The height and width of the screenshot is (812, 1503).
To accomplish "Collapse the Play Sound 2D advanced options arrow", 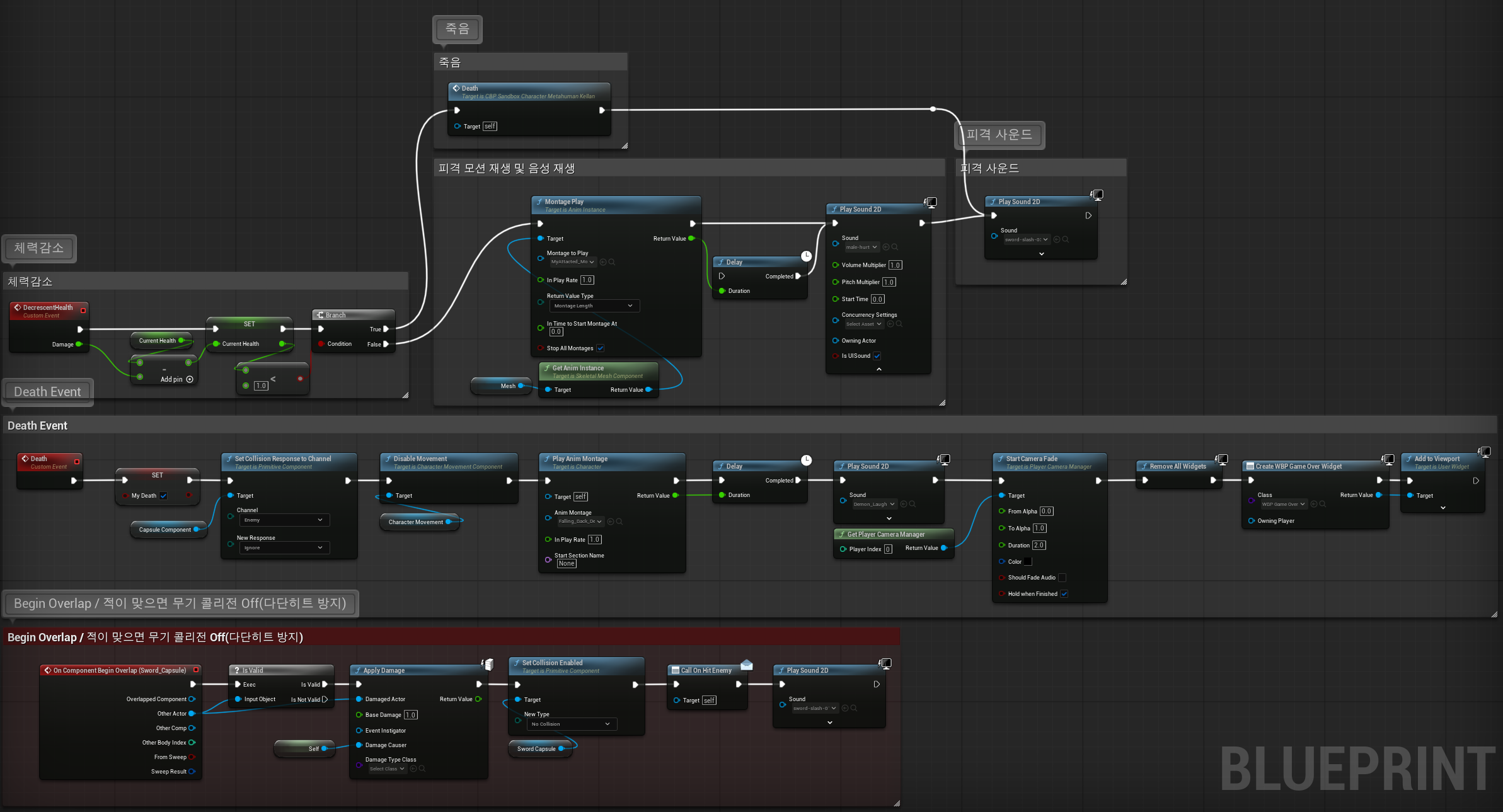I will pos(878,370).
